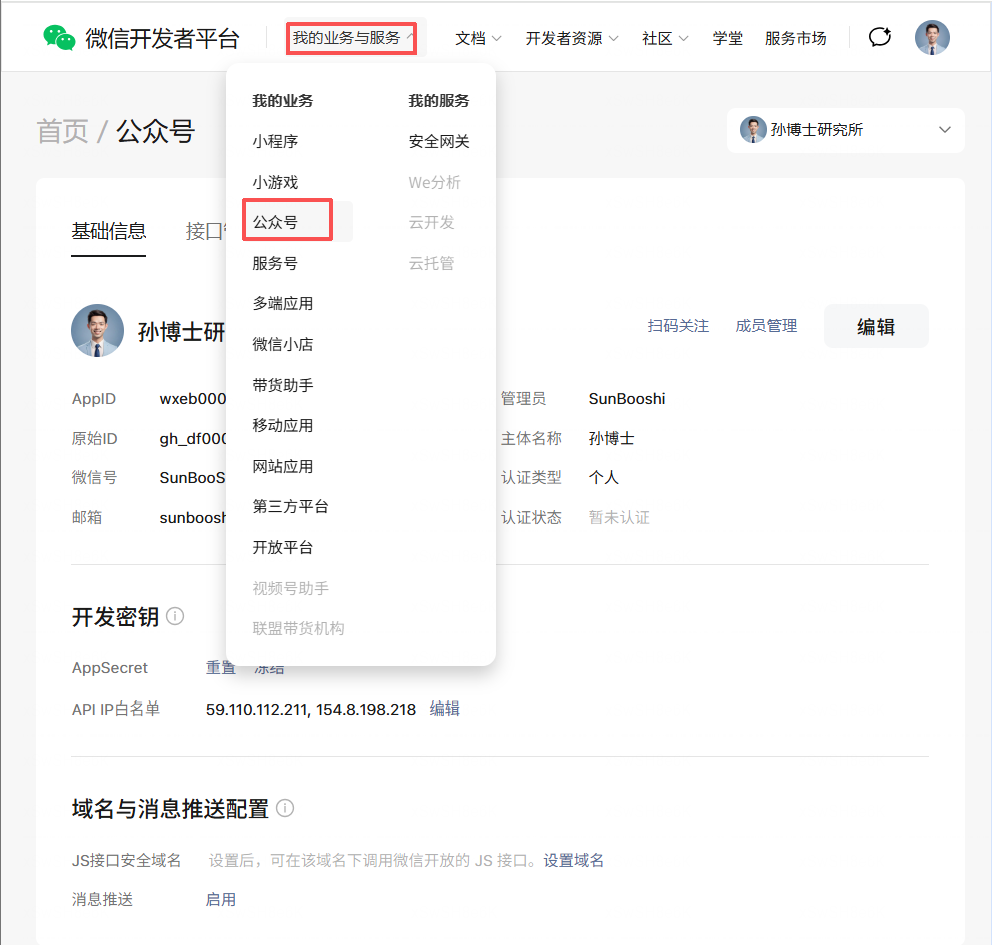Click info icon beside 域名与消息推送配置
The height and width of the screenshot is (945, 992).
(285, 808)
